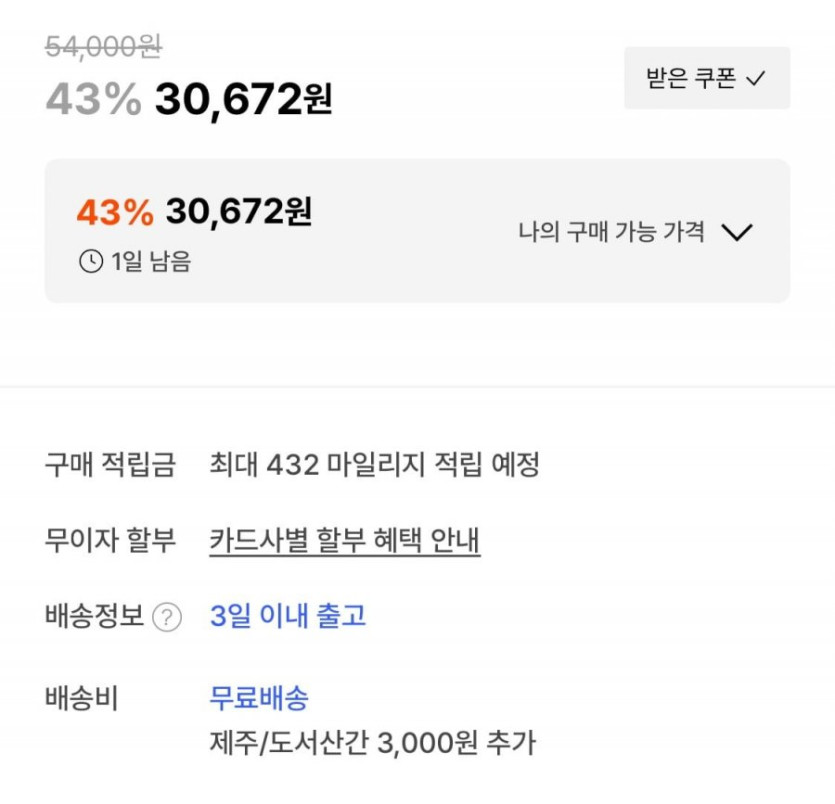Click the chevron arrow in the price box

coord(736,233)
